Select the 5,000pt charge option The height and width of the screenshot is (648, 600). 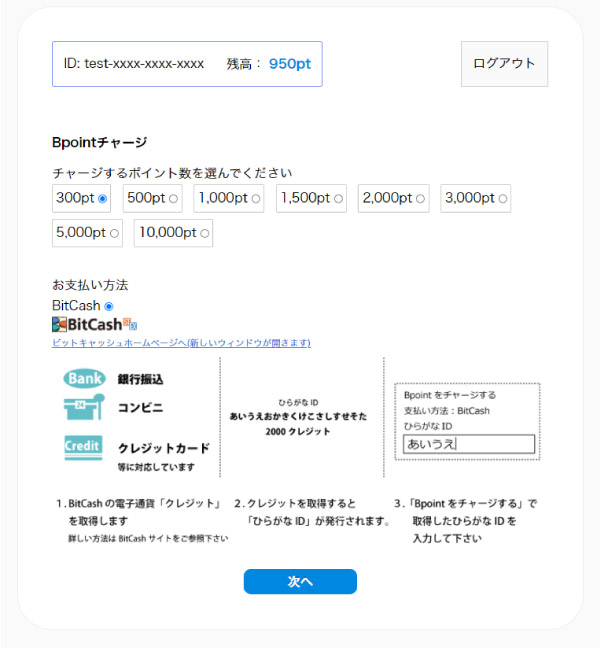[114, 233]
